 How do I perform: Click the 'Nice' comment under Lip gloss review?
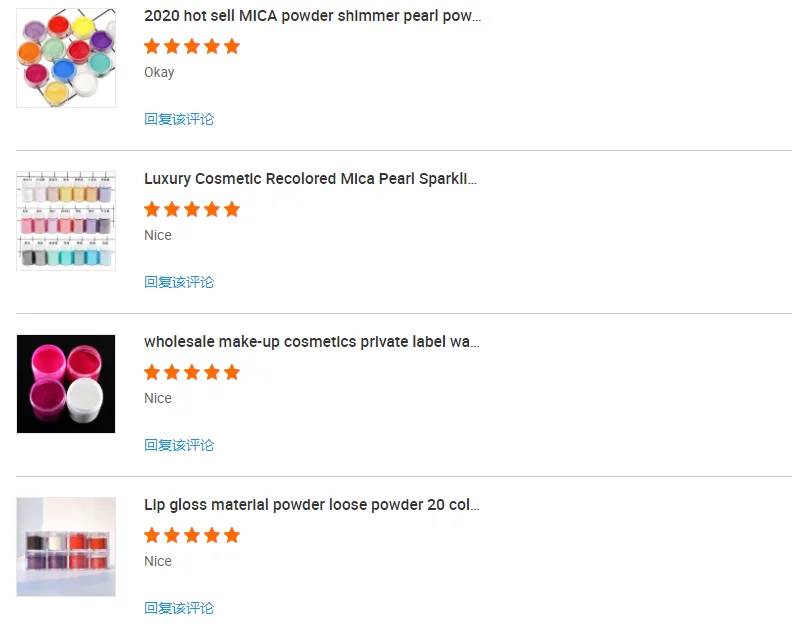(158, 561)
